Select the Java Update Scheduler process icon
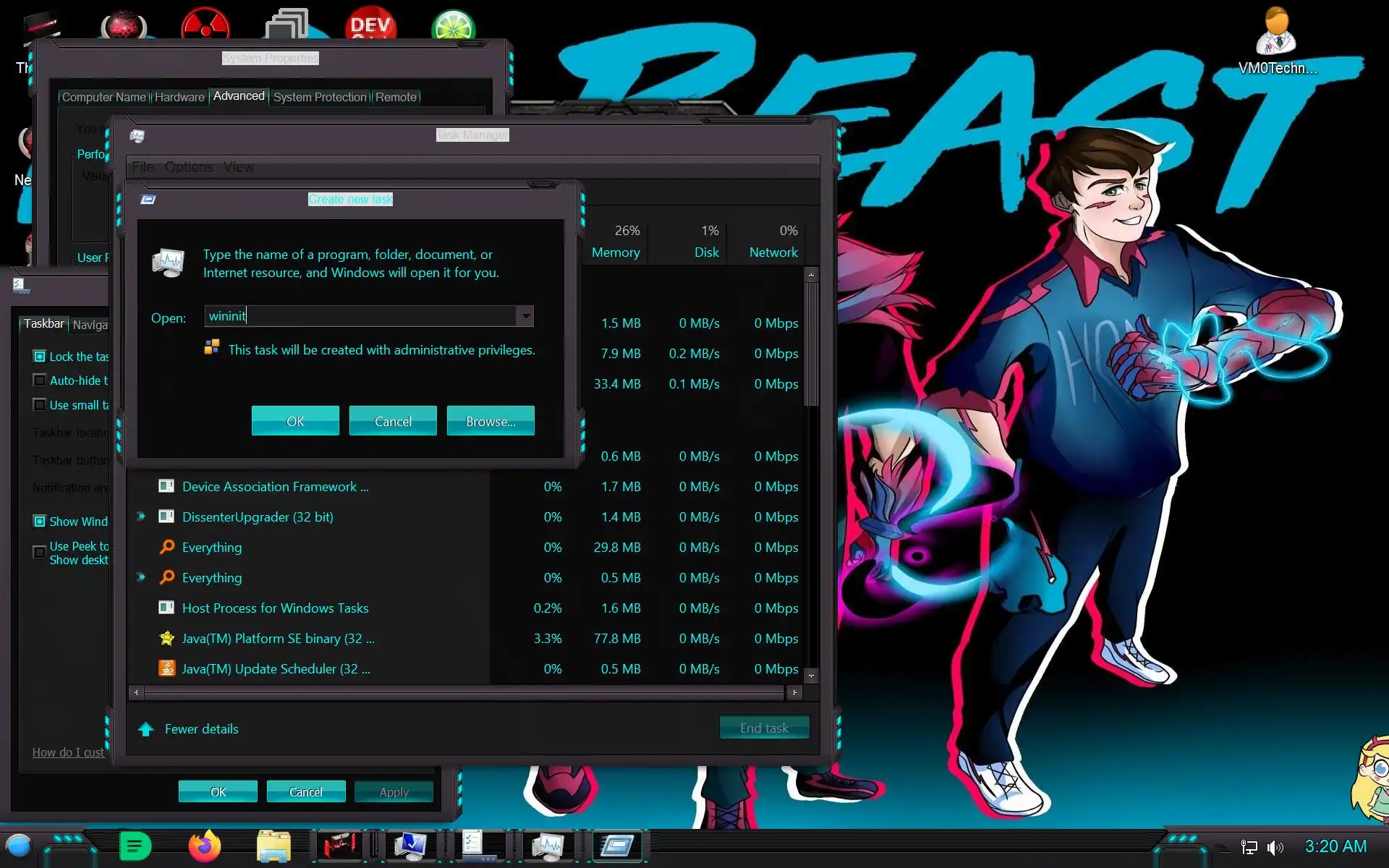1389x868 pixels. click(166, 668)
